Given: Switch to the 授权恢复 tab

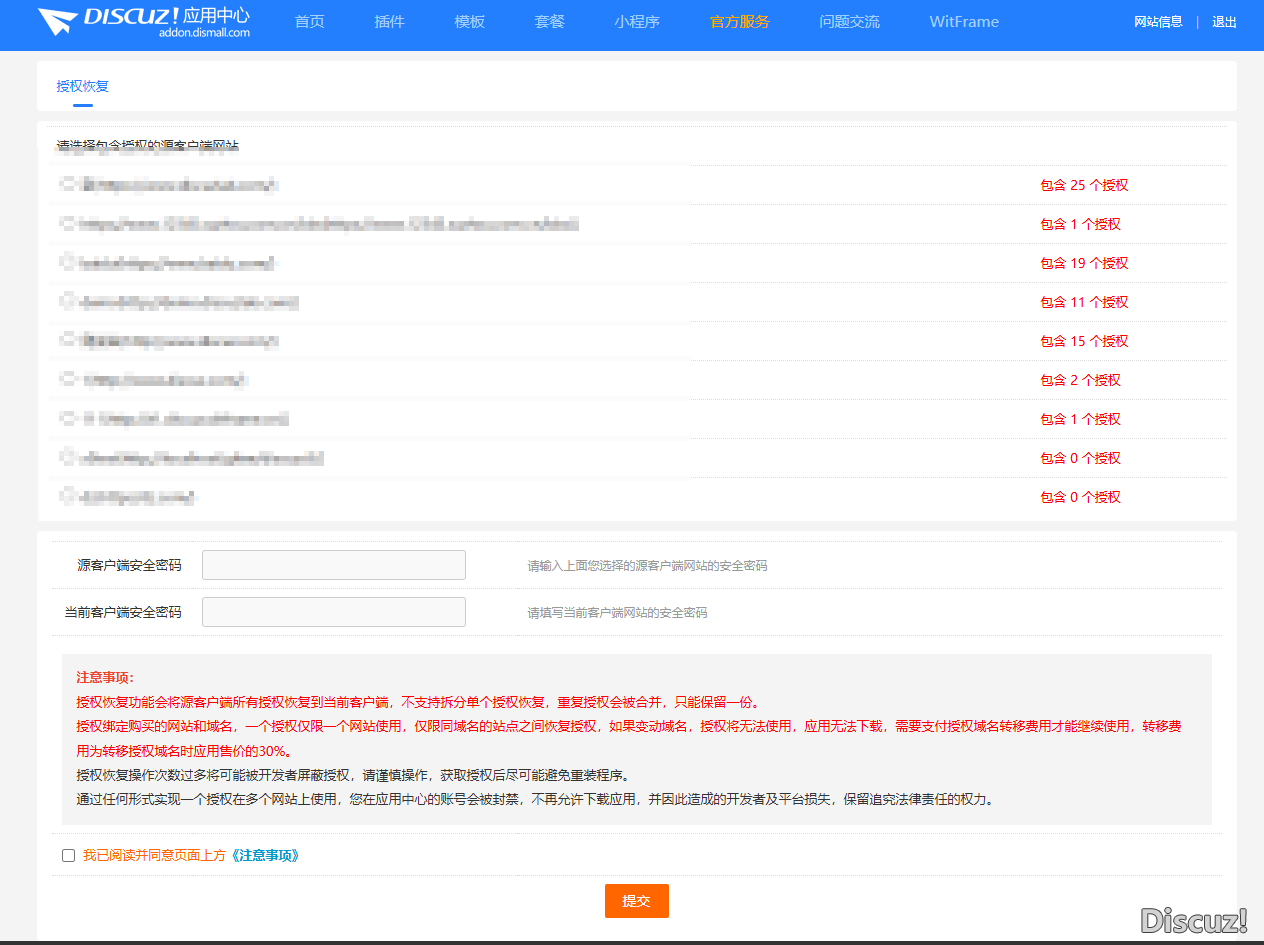Looking at the screenshot, I should click(x=83, y=86).
